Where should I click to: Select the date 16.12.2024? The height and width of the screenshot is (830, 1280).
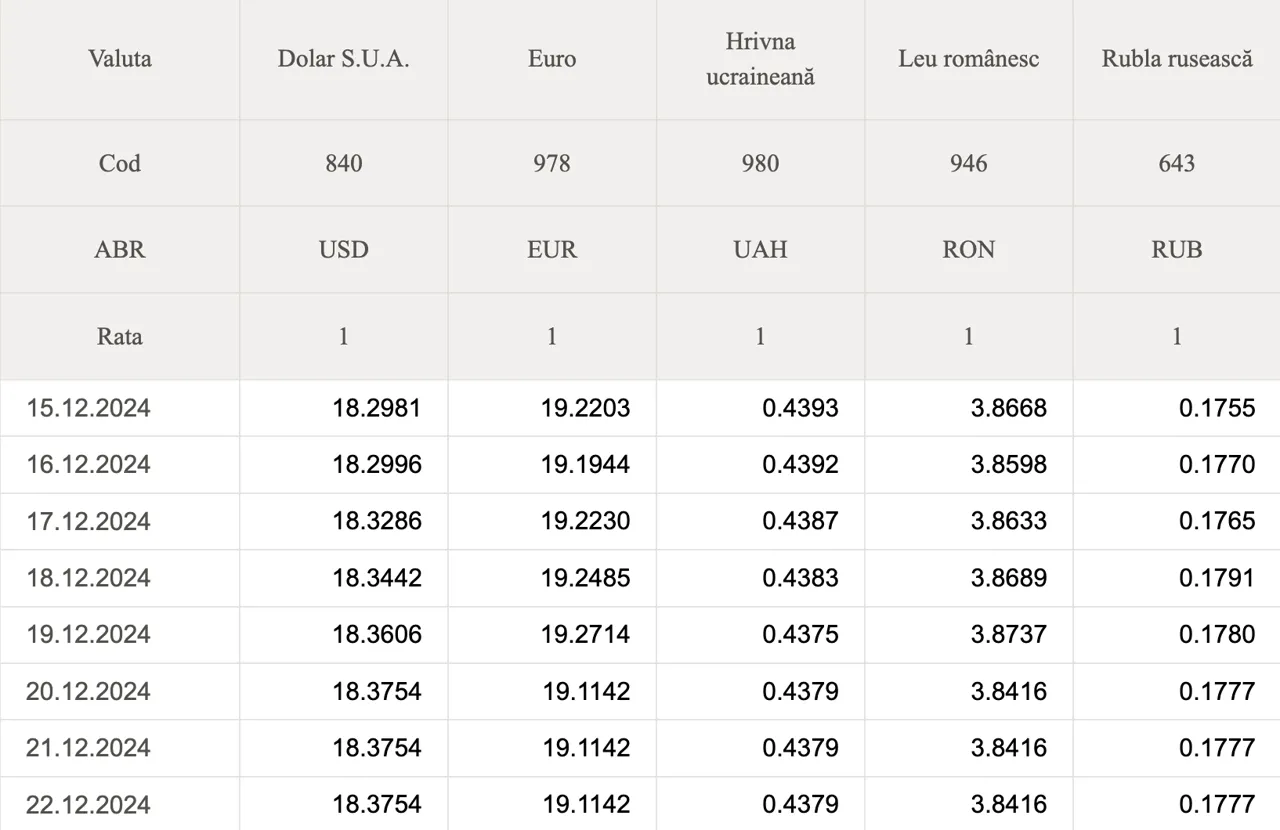[88, 465]
